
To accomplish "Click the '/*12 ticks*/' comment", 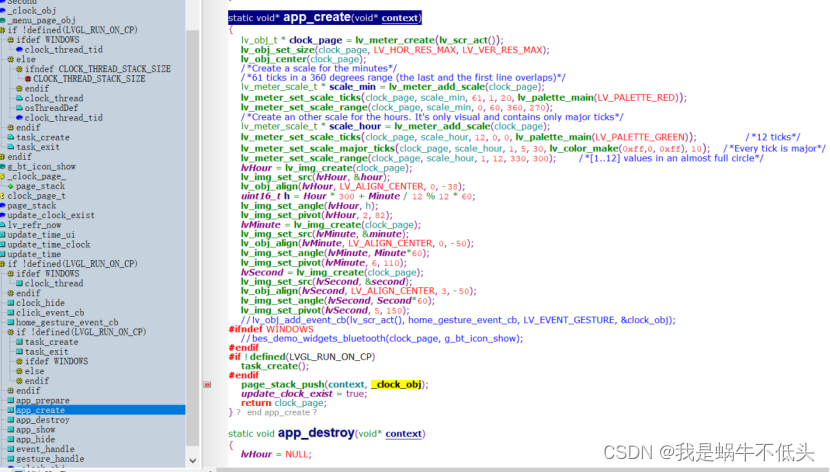I will pos(773,137).
